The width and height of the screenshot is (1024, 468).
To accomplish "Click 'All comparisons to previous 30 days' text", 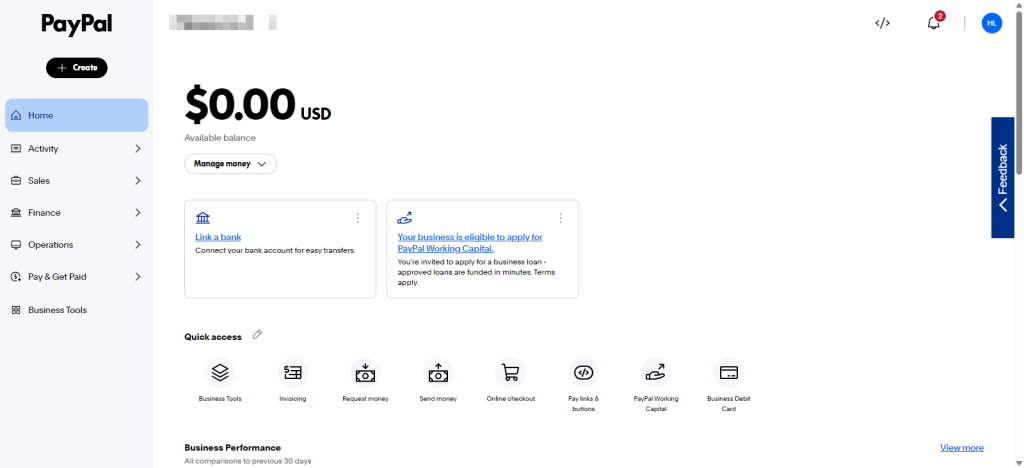I will pos(248,461).
